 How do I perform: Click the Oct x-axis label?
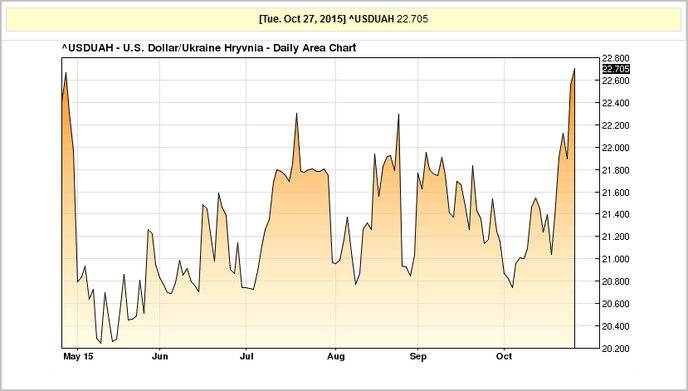[504, 356]
